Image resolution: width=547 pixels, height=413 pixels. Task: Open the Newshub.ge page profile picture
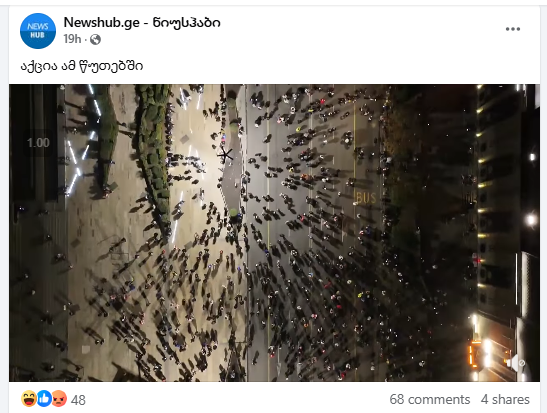(x=38, y=31)
